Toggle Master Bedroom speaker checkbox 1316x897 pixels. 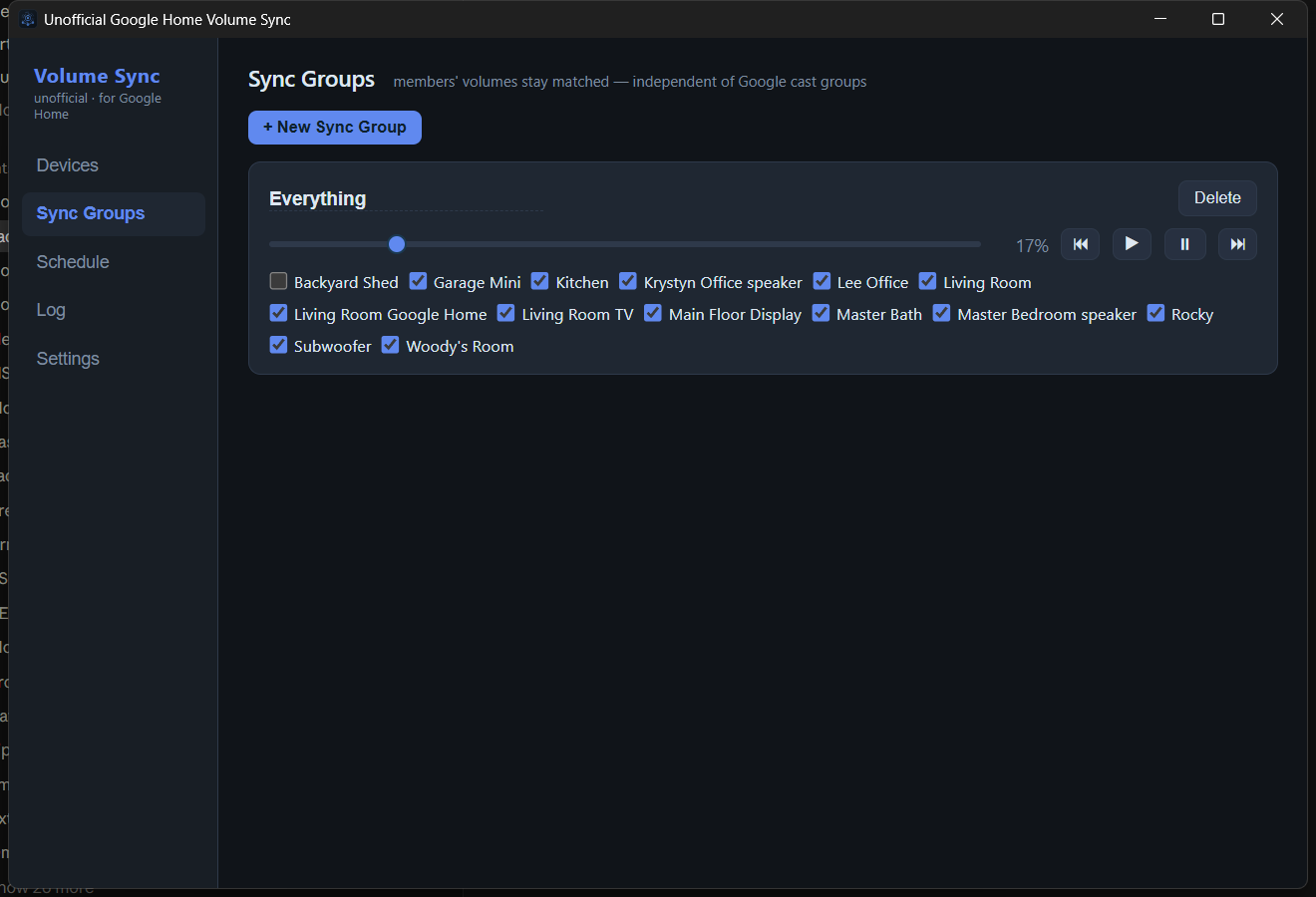(x=941, y=313)
